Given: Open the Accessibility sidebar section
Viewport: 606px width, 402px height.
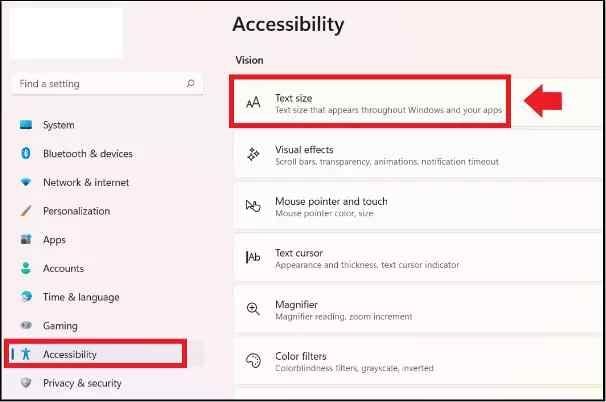Looking at the screenshot, I should coord(70,354).
